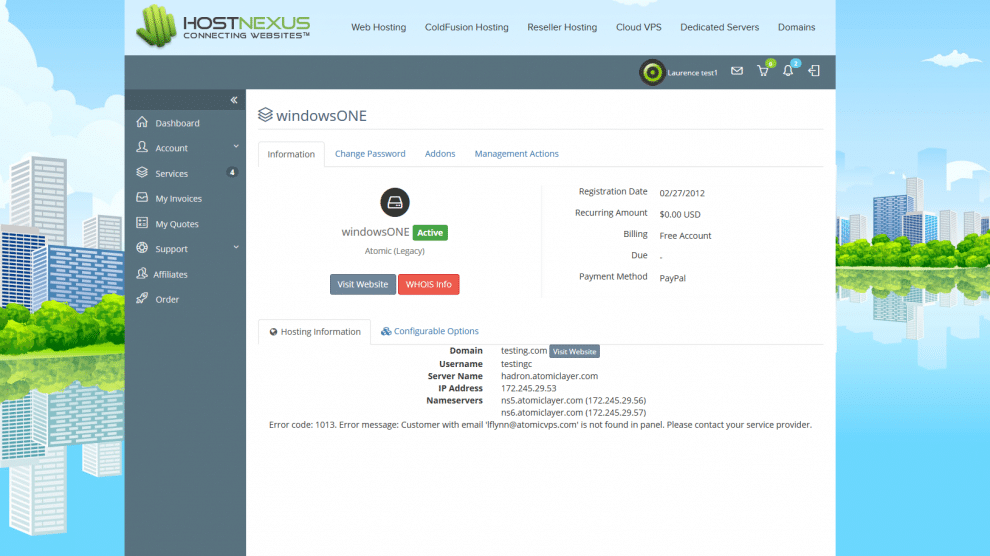Image resolution: width=990 pixels, height=556 pixels.
Task: Click the Support lifebuoy icon
Action: click(x=142, y=248)
